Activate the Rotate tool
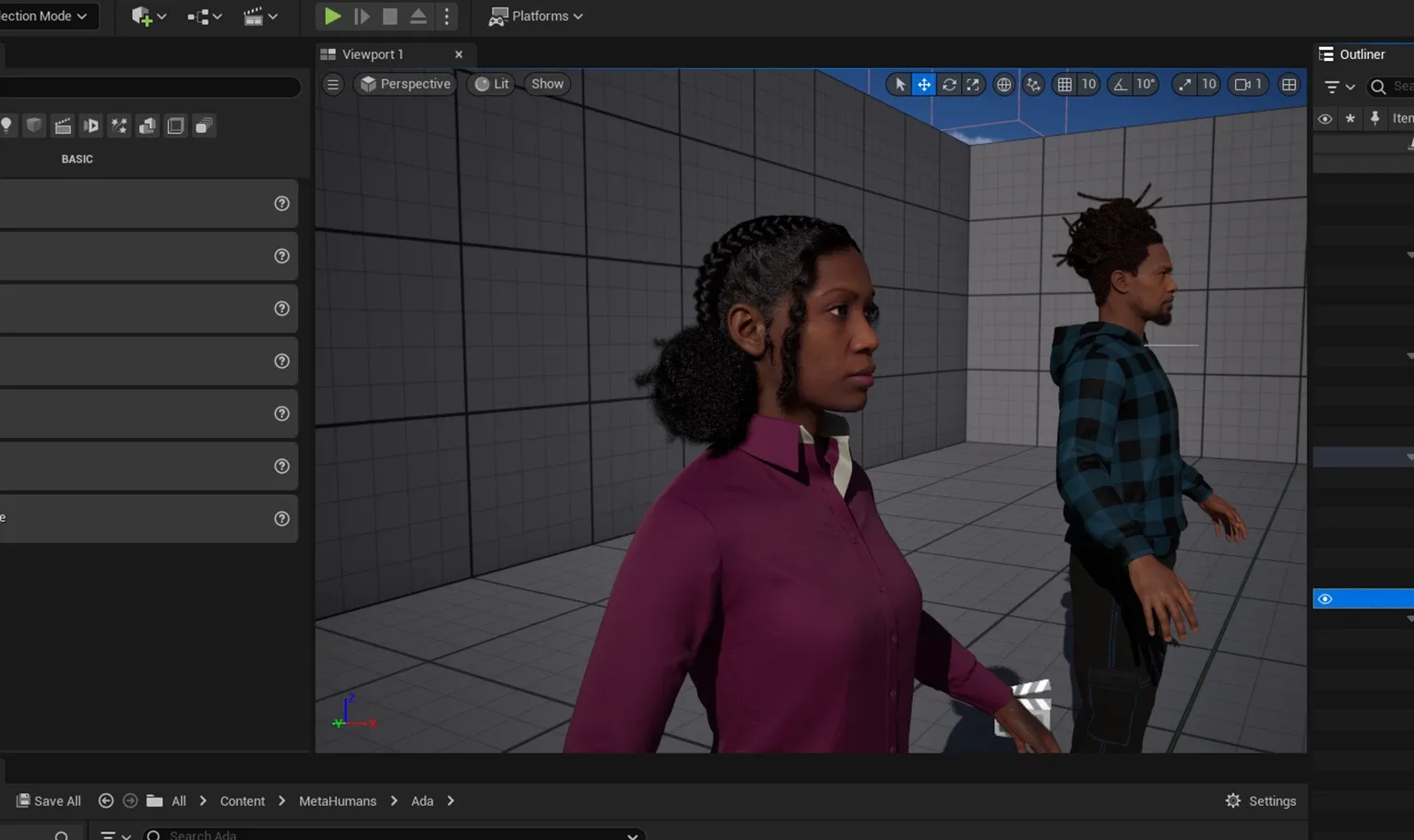Image resolution: width=1414 pixels, height=840 pixels. (x=949, y=84)
